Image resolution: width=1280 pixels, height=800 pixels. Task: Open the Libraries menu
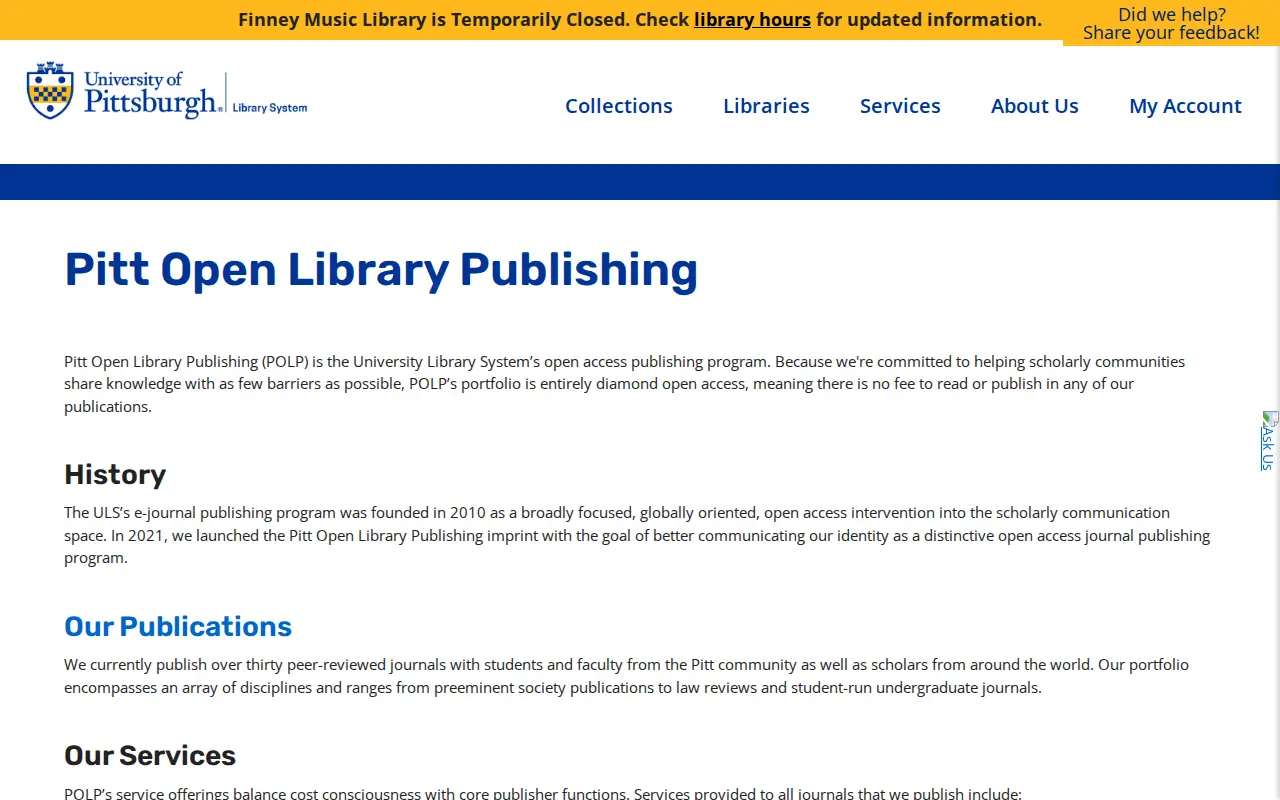(x=766, y=106)
